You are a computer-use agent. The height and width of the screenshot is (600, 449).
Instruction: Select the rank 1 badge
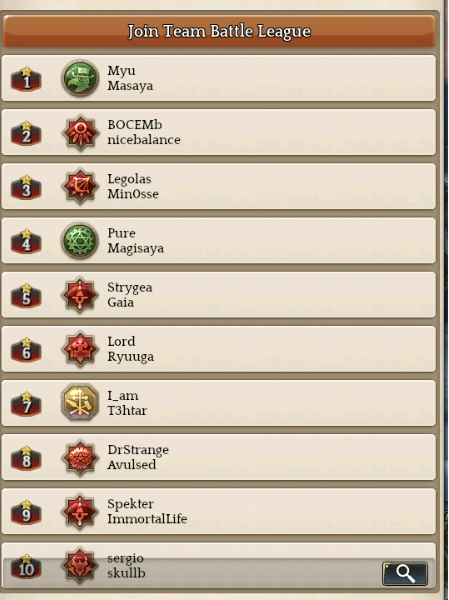[x=26, y=79]
